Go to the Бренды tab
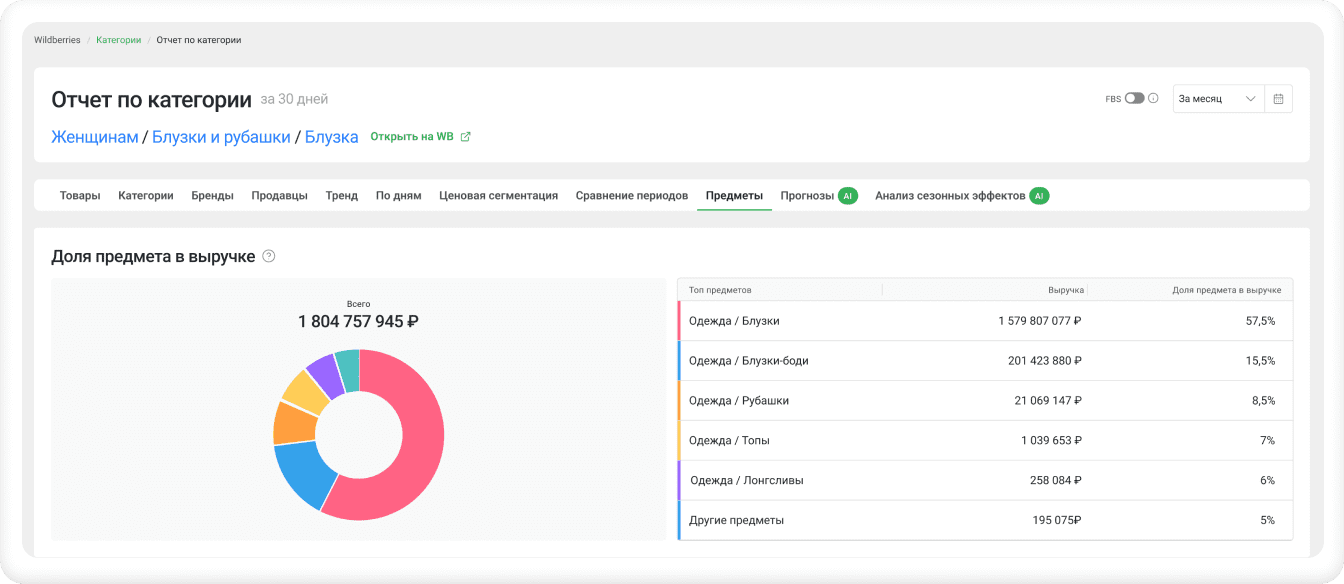Viewport: 1344px width, 584px height. click(212, 196)
